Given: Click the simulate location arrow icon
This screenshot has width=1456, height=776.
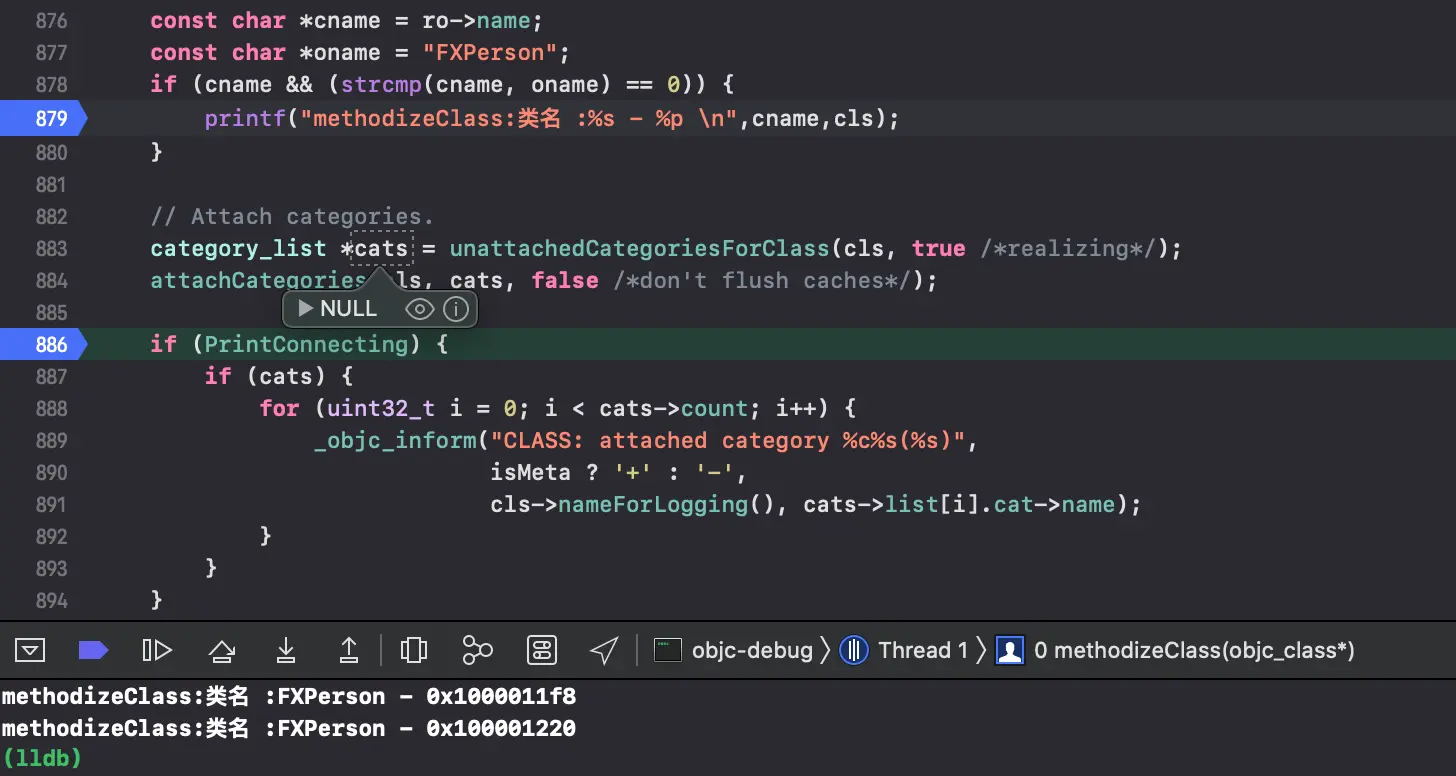Looking at the screenshot, I should [x=604, y=651].
